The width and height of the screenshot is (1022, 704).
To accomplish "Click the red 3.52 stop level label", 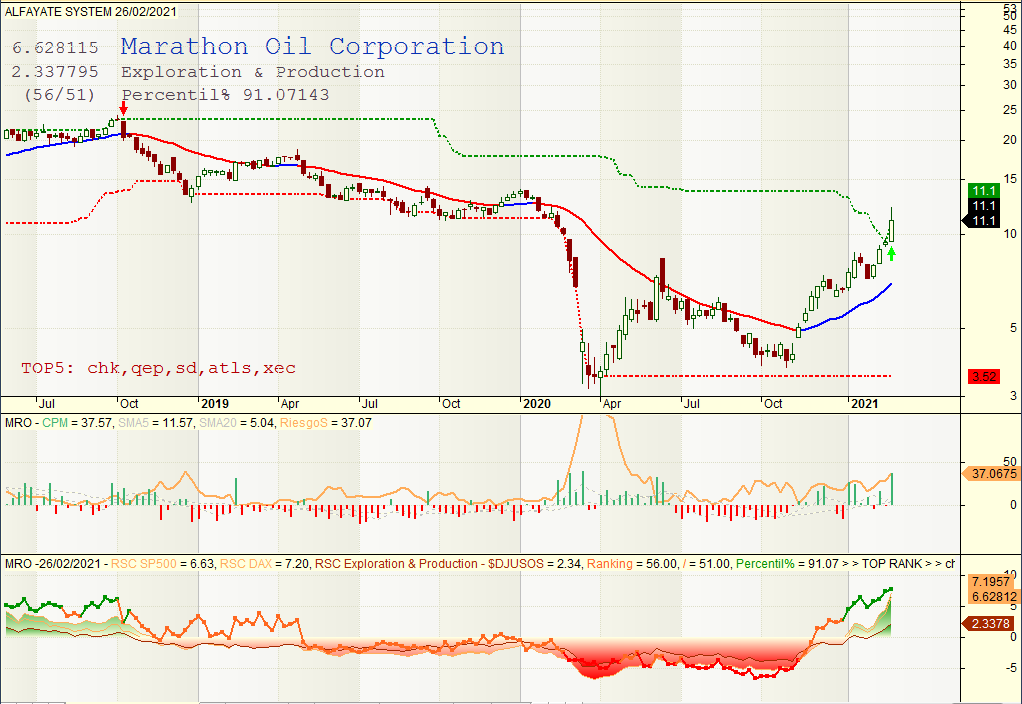I will pyautogui.click(x=984, y=376).
